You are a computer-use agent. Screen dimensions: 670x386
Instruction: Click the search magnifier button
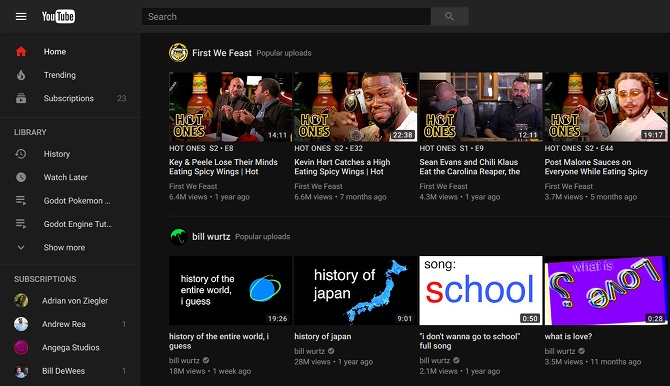pos(449,17)
